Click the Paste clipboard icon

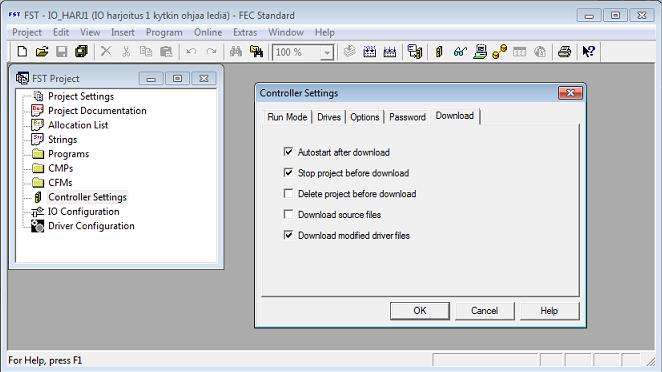(x=166, y=52)
